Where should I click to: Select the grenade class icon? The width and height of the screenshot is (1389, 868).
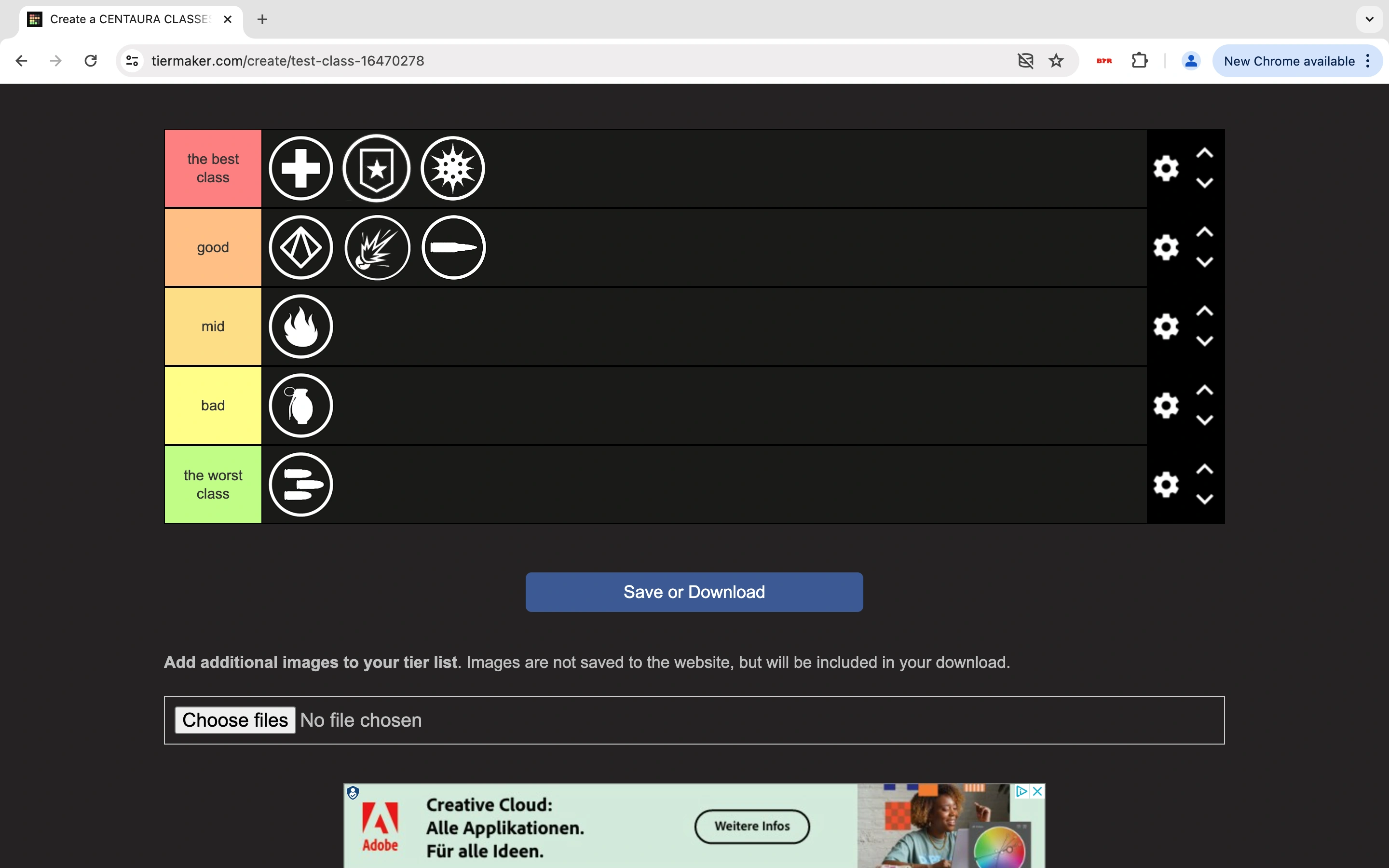(301, 405)
